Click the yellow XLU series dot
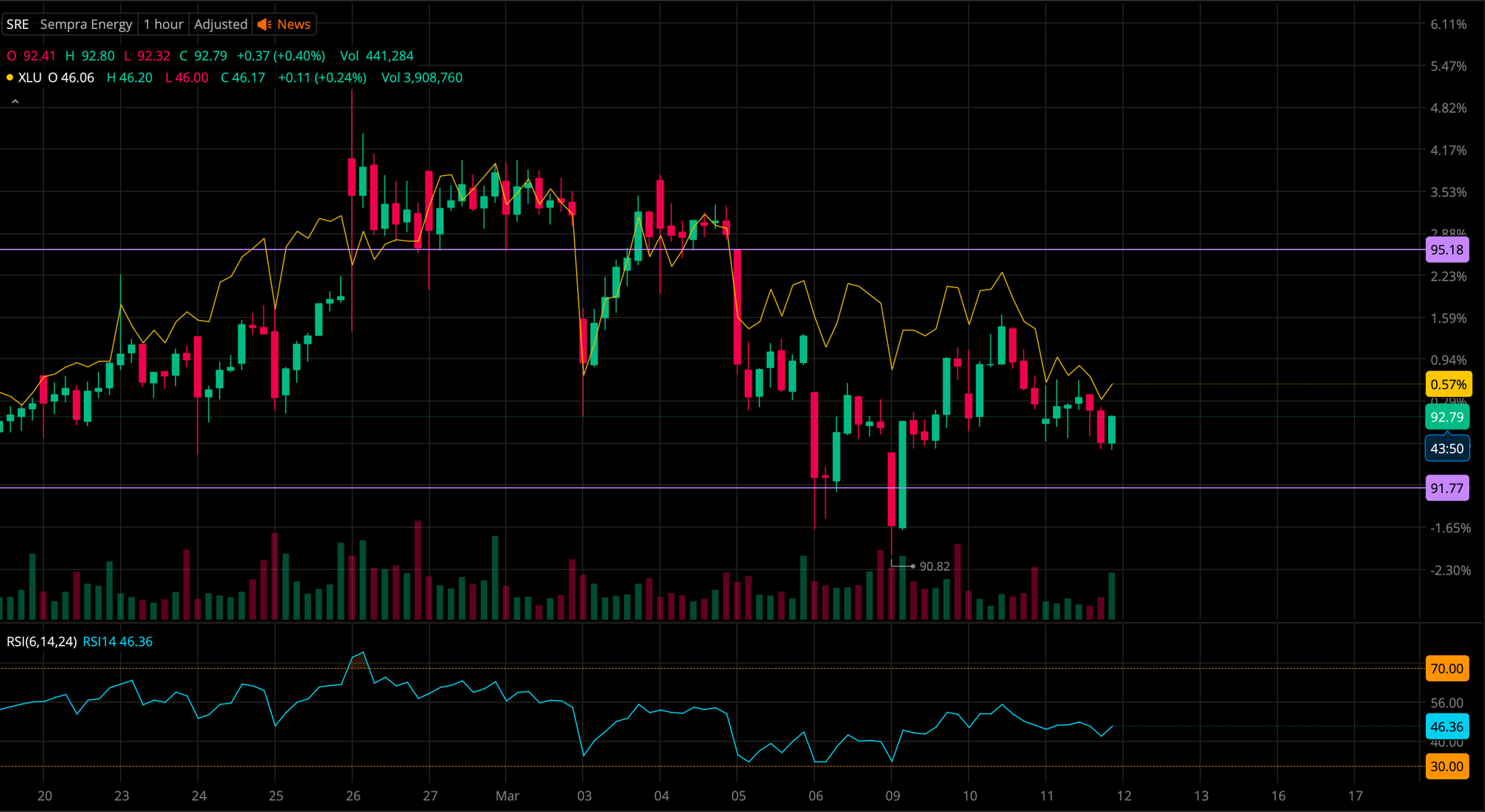Viewport: 1485px width, 812px height. [x=10, y=77]
